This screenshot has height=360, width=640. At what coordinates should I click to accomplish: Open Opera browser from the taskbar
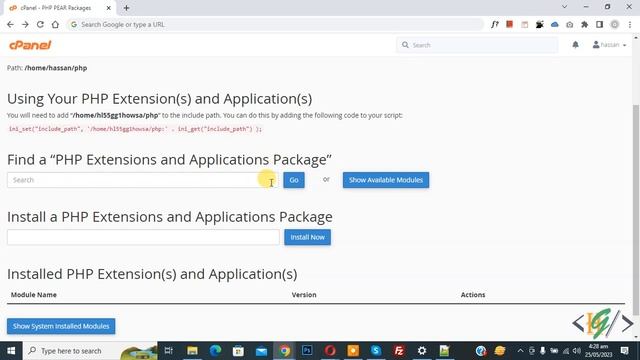click(x=330, y=351)
